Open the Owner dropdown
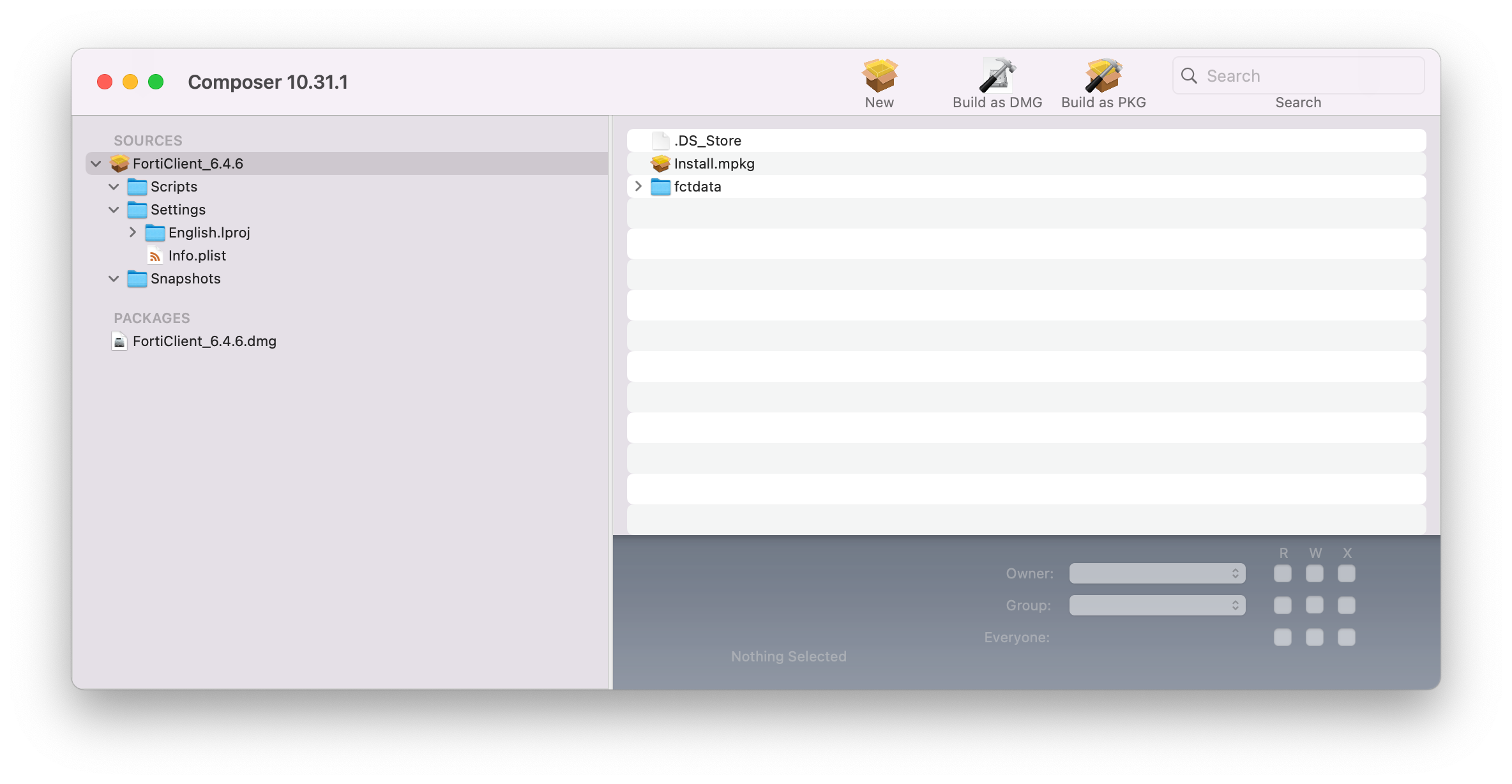The image size is (1512, 784). (x=1157, y=573)
